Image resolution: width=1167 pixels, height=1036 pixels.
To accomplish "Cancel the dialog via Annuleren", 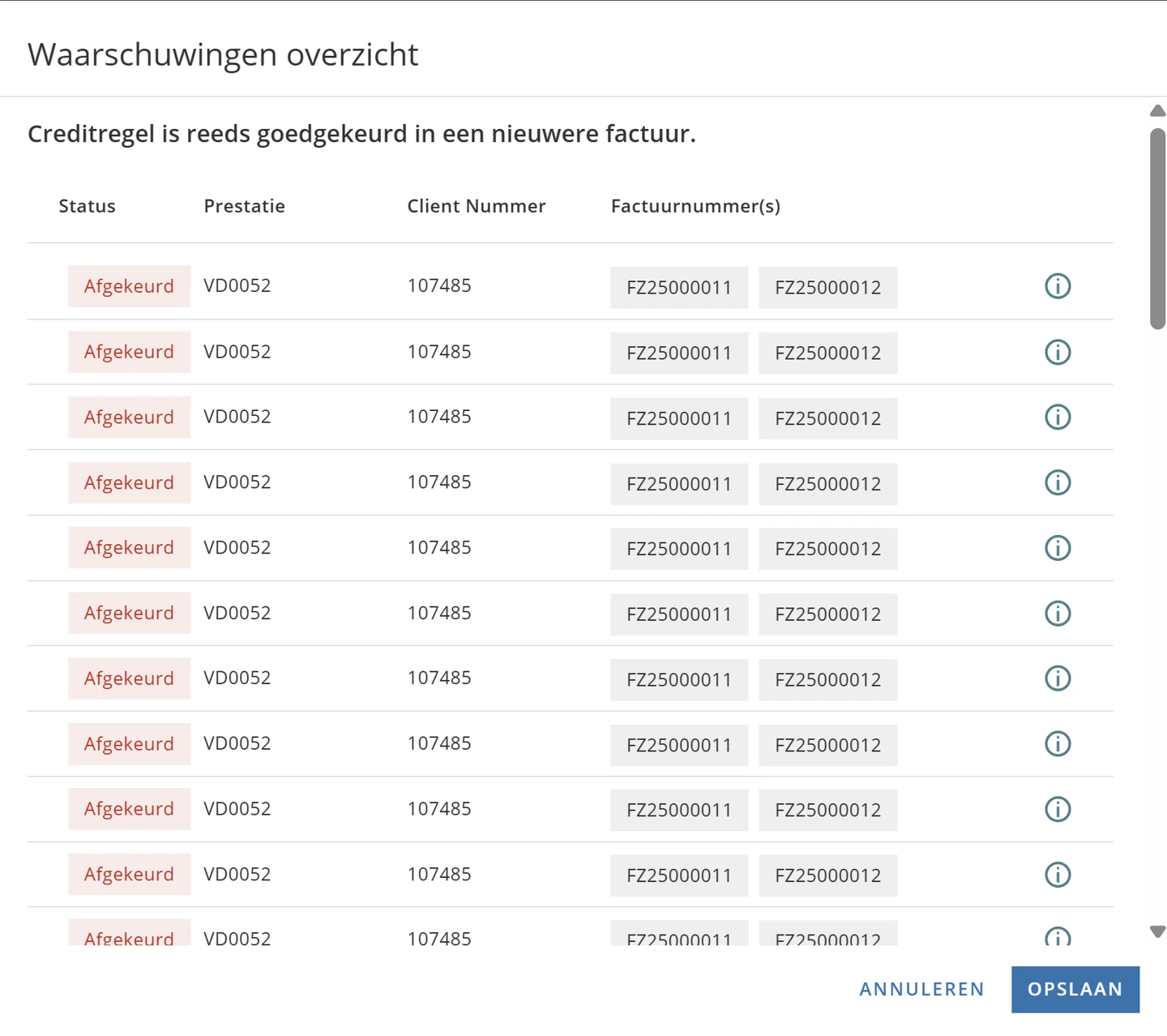I will tap(921, 989).
